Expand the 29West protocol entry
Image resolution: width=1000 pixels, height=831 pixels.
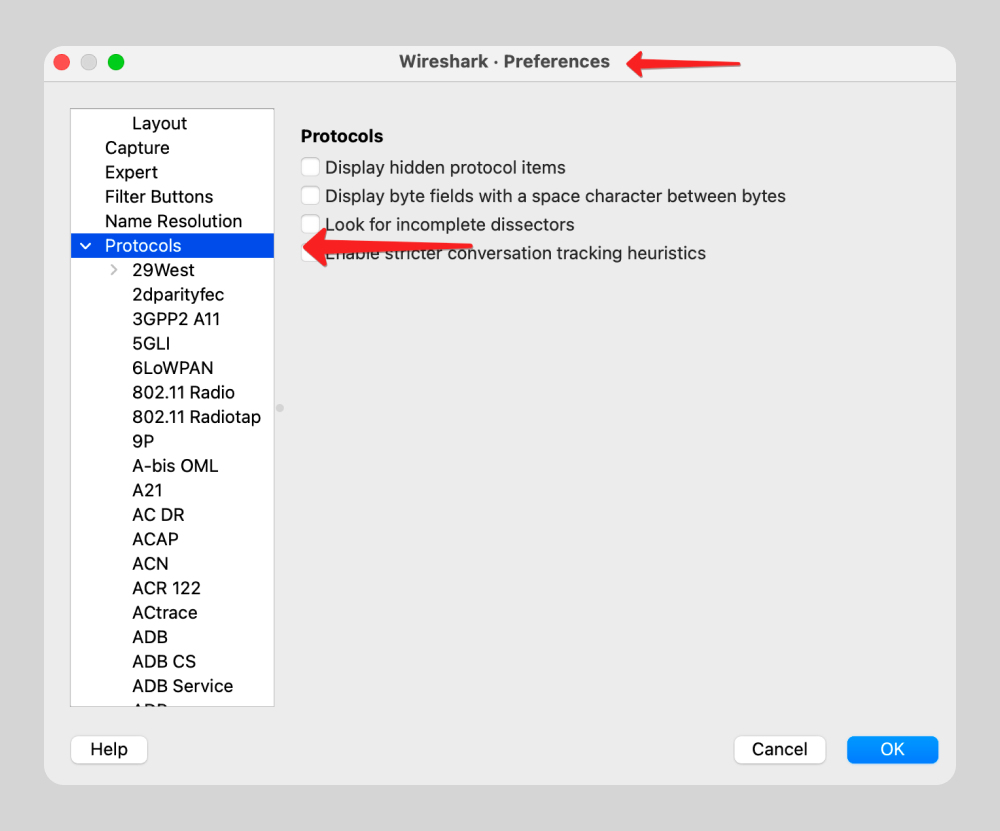tap(114, 270)
